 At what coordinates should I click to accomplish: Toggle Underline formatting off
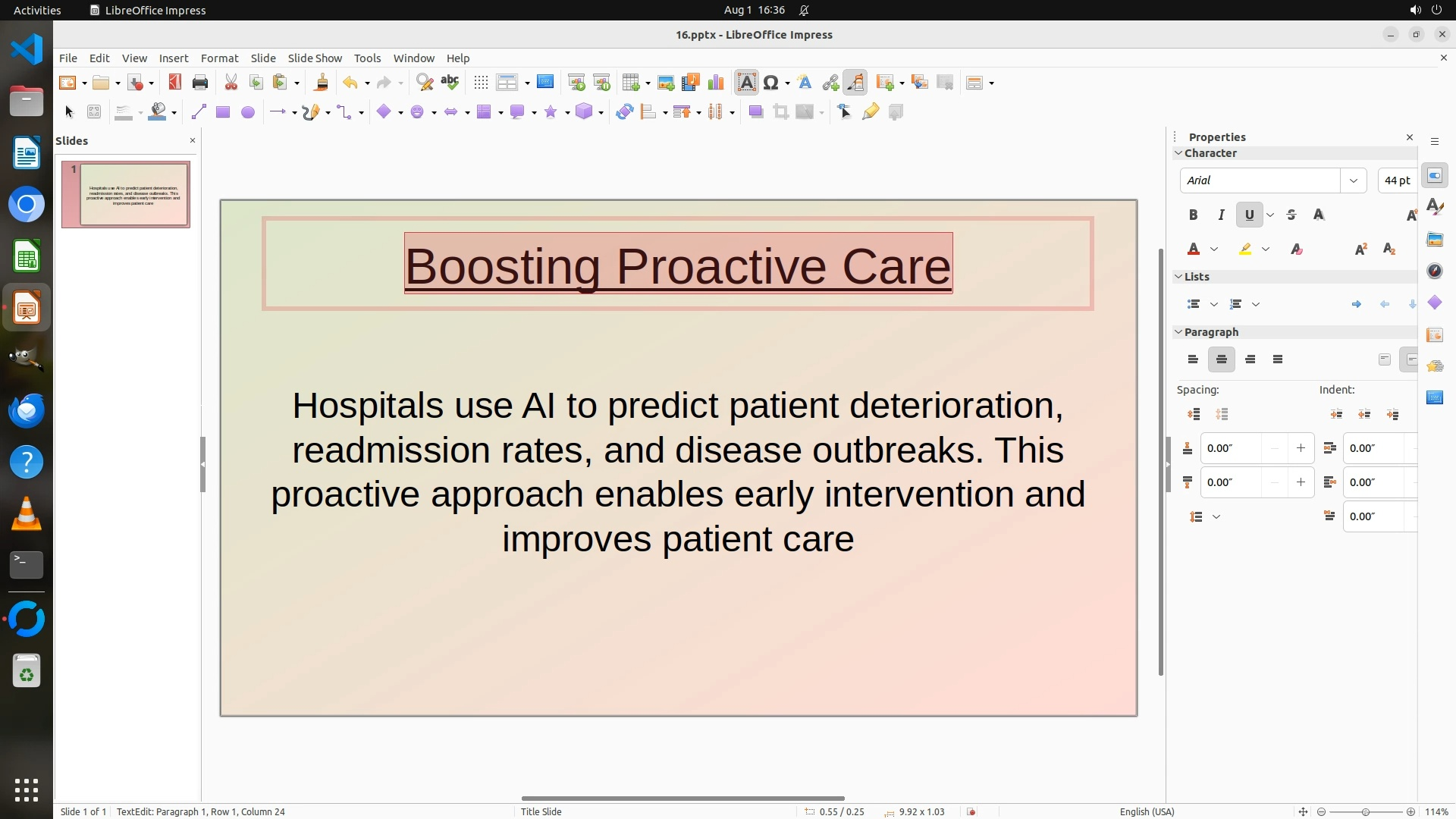pos(1249,215)
